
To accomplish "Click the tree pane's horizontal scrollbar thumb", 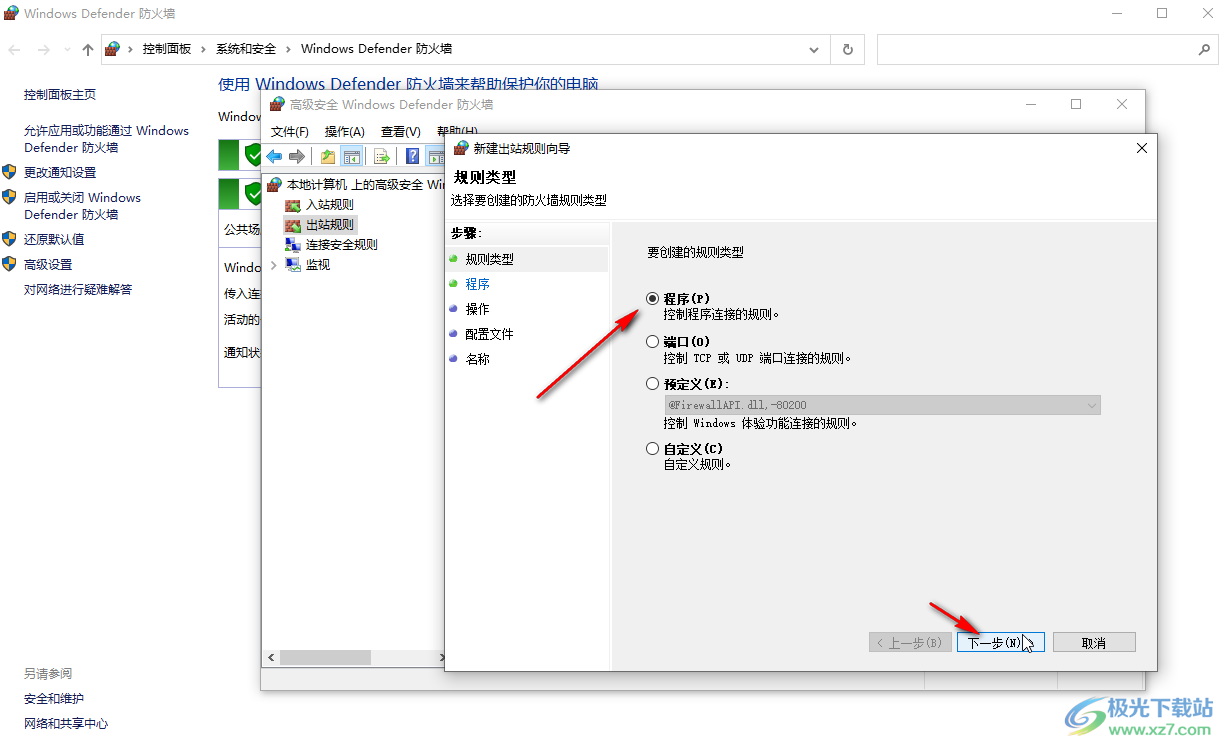I will pyautogui.click(x=325, y=658).
